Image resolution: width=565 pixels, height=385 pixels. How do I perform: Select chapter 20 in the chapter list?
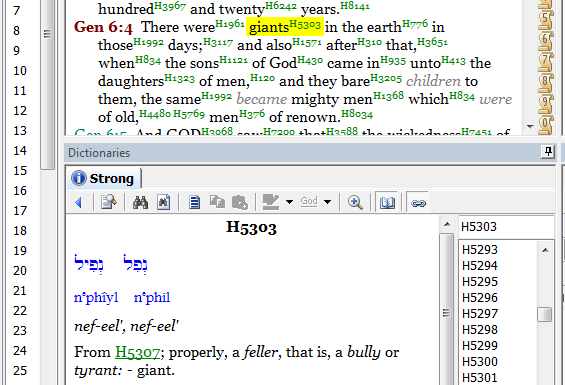(x=20, y=271)
